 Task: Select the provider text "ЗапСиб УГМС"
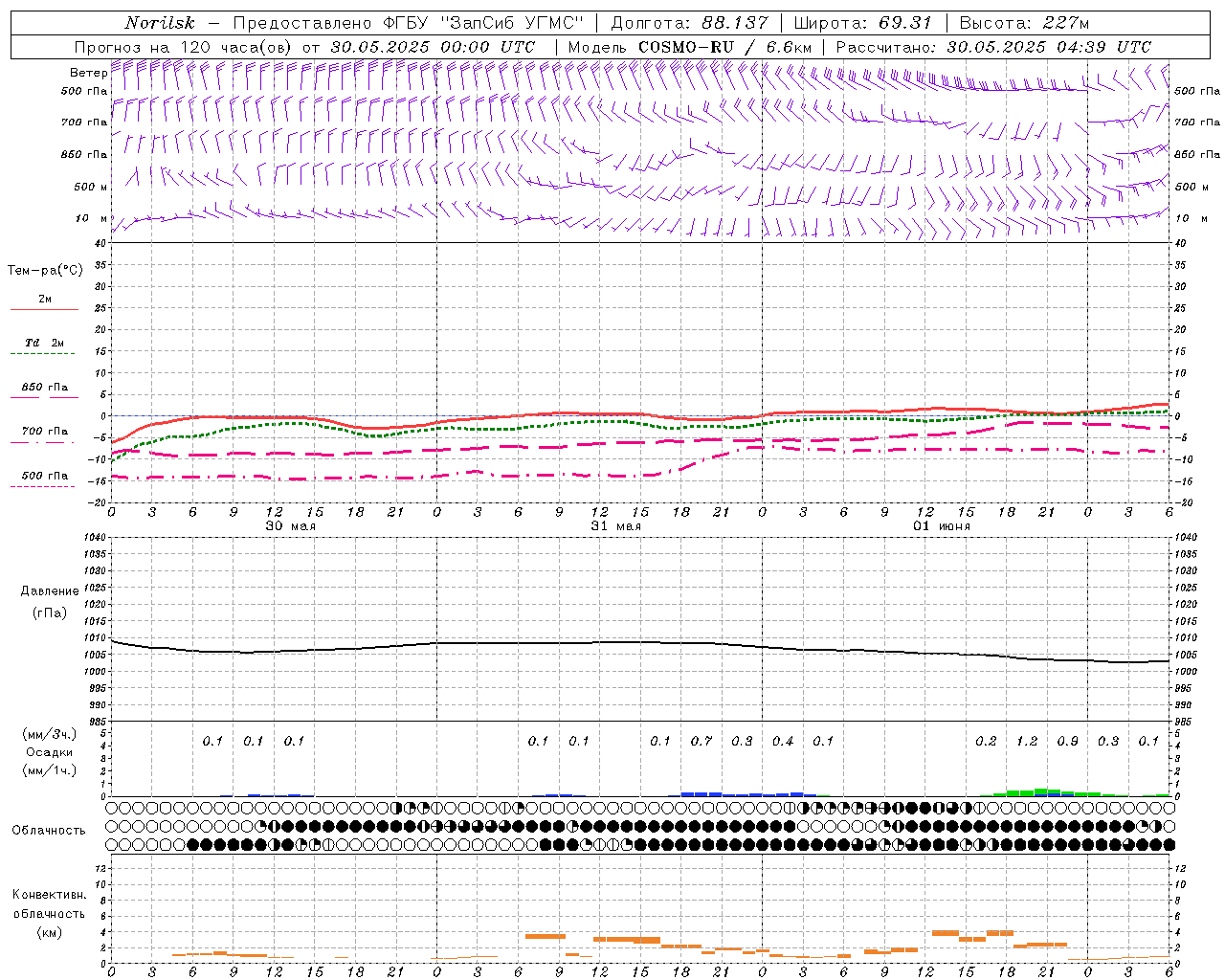(511, 23)
